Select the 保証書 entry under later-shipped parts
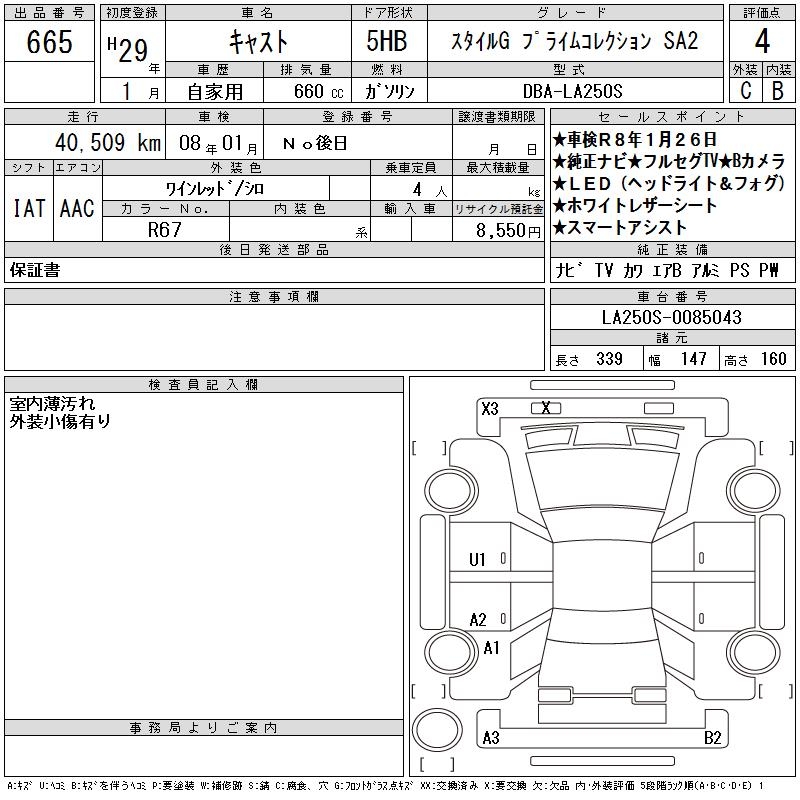The width and height of the screenshot is (800, 800). click(x=35, y=270)
